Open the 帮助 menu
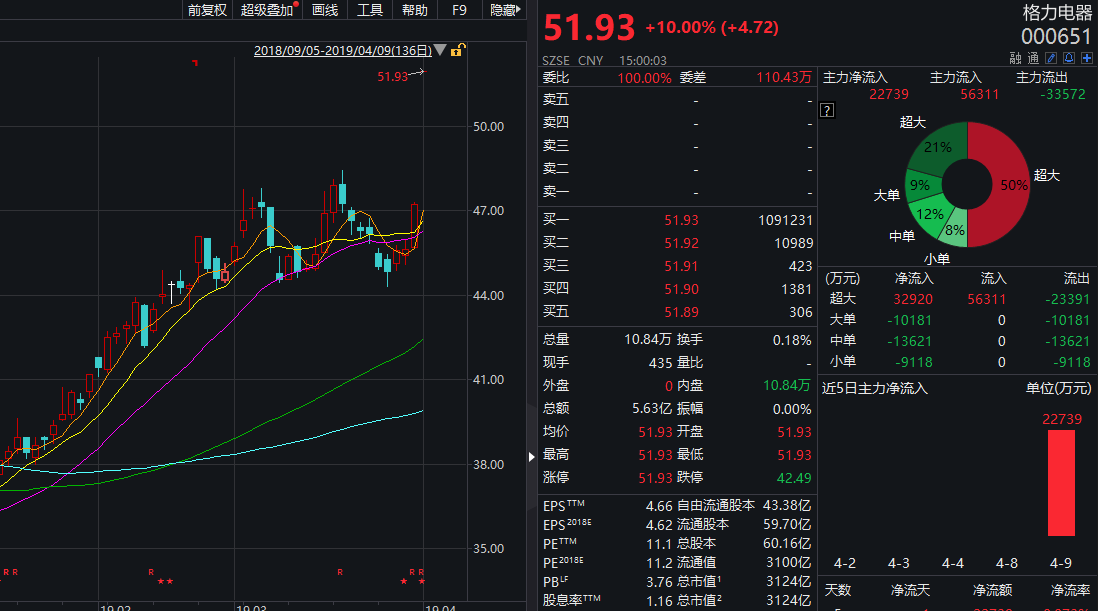Viewport: 1098px width, 611px height. [x=414, y=10]
